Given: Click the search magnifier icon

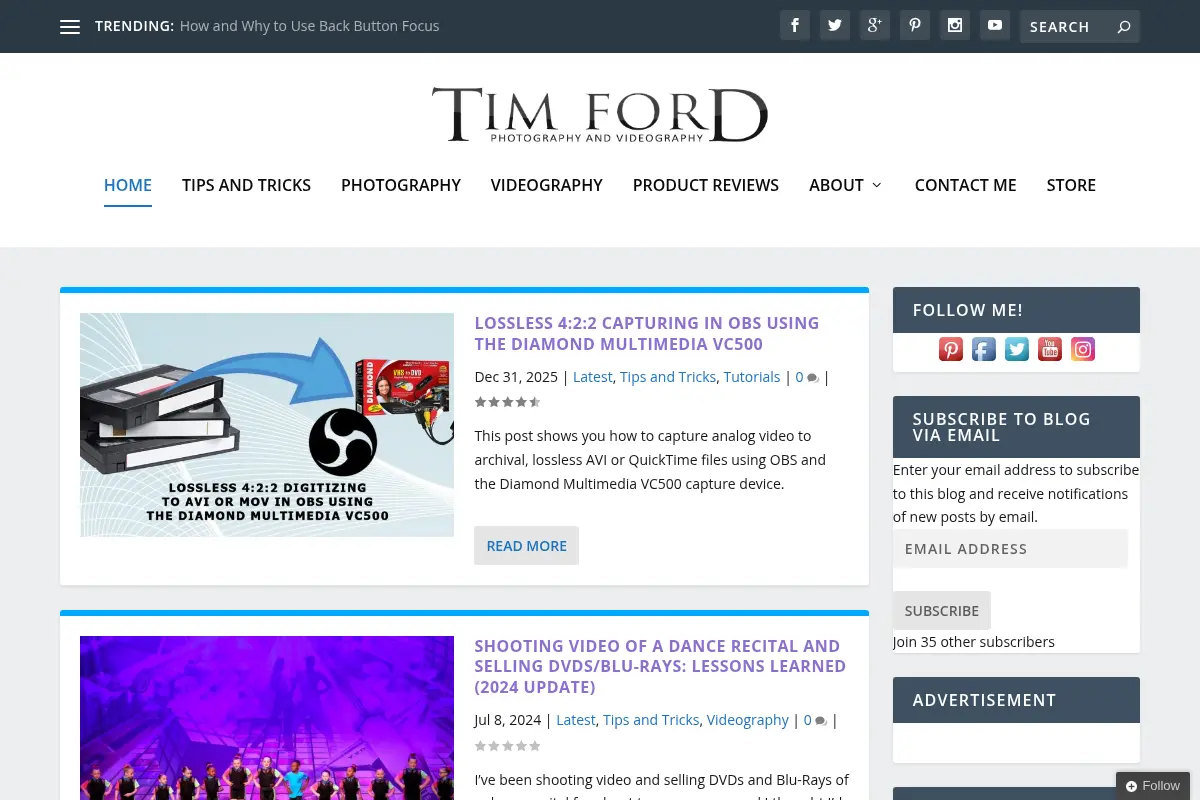Looking at the screenshot, I should pos(1124,27).
